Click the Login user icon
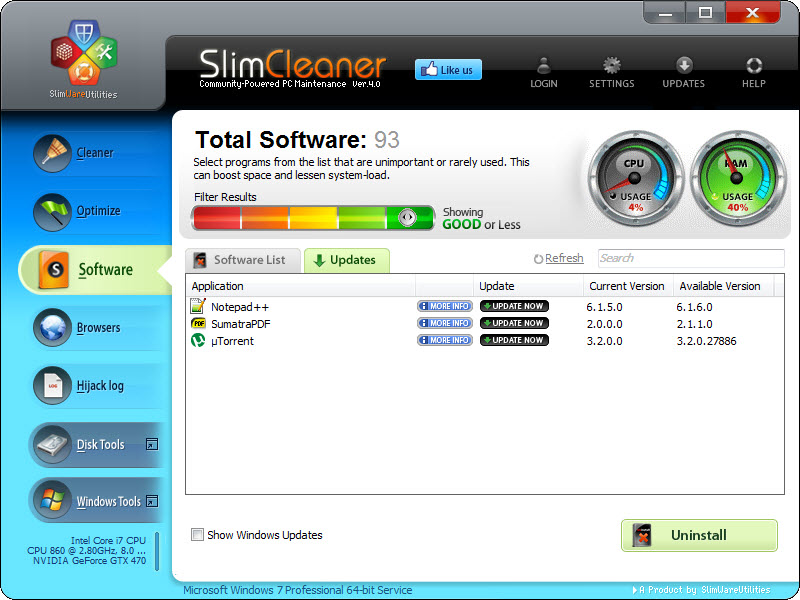The width and height of the screenshot is (800, 600). [544, 66]
